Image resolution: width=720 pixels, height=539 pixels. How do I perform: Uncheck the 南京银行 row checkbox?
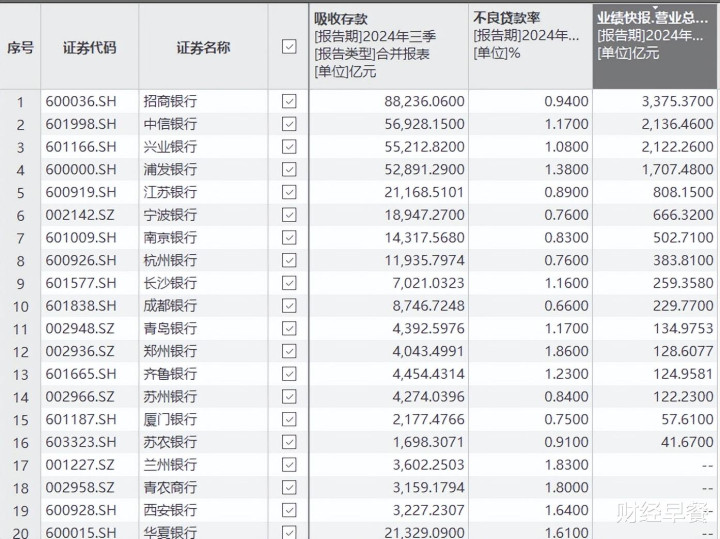tap(289, 237)
